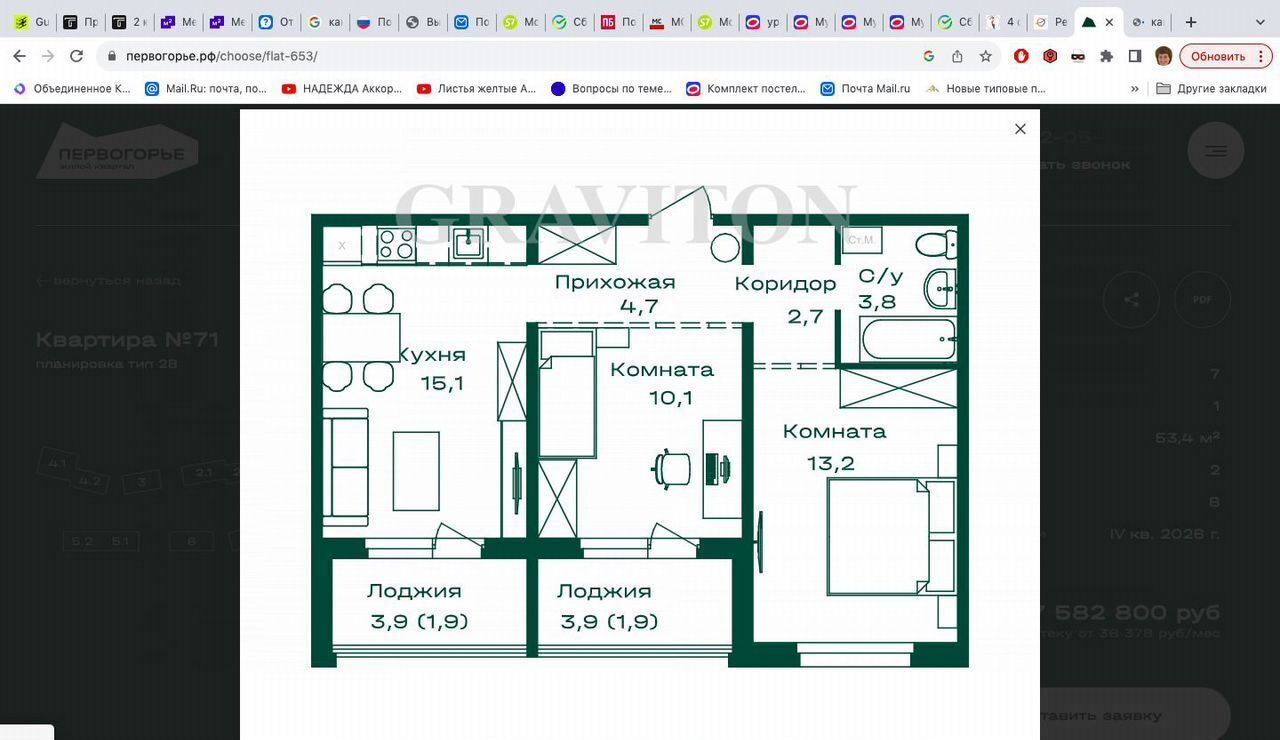Go back to previous page in browser

pos(19,56)
